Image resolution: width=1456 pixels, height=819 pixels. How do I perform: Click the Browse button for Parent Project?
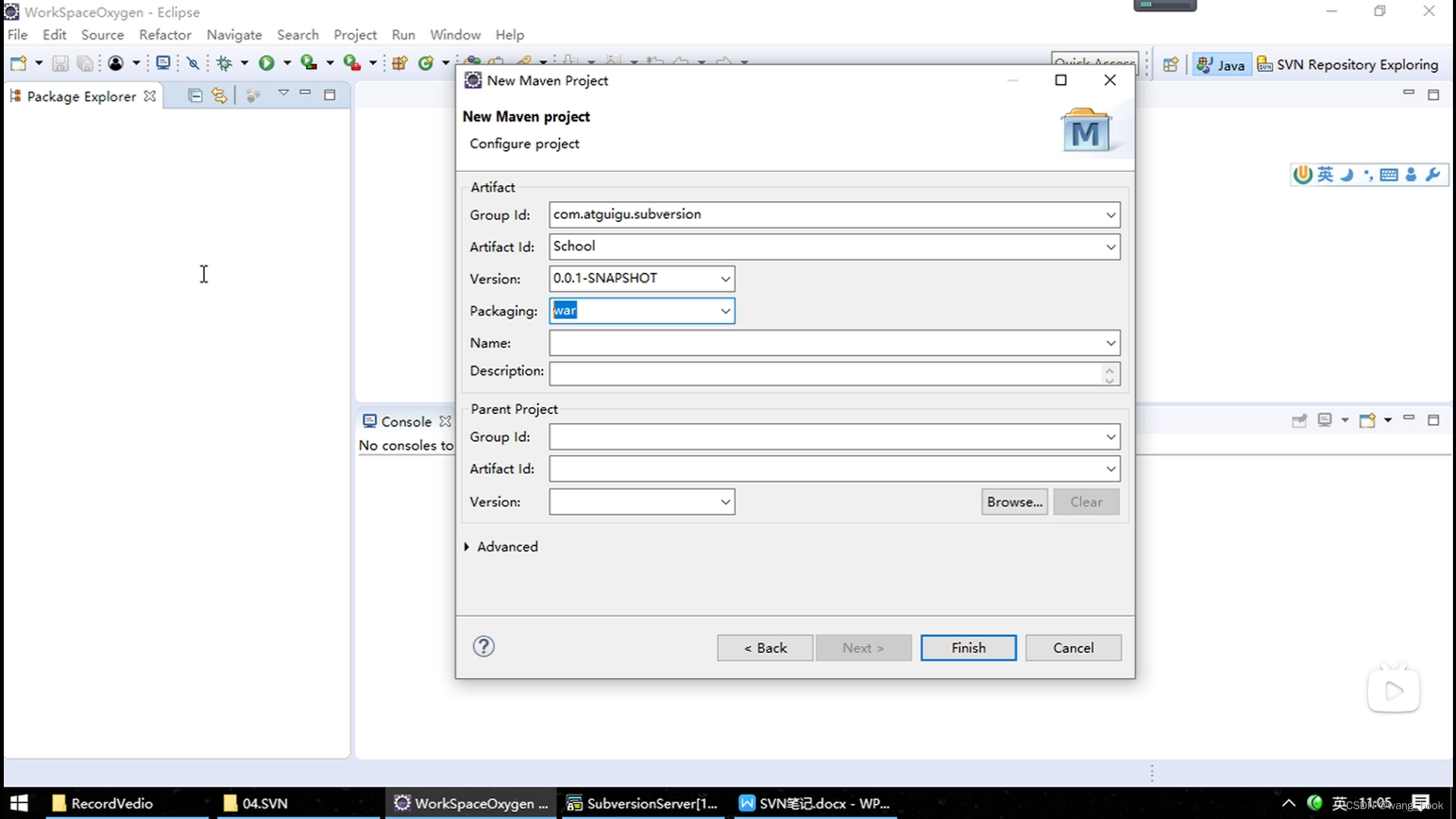click(x=1015, y=502)
